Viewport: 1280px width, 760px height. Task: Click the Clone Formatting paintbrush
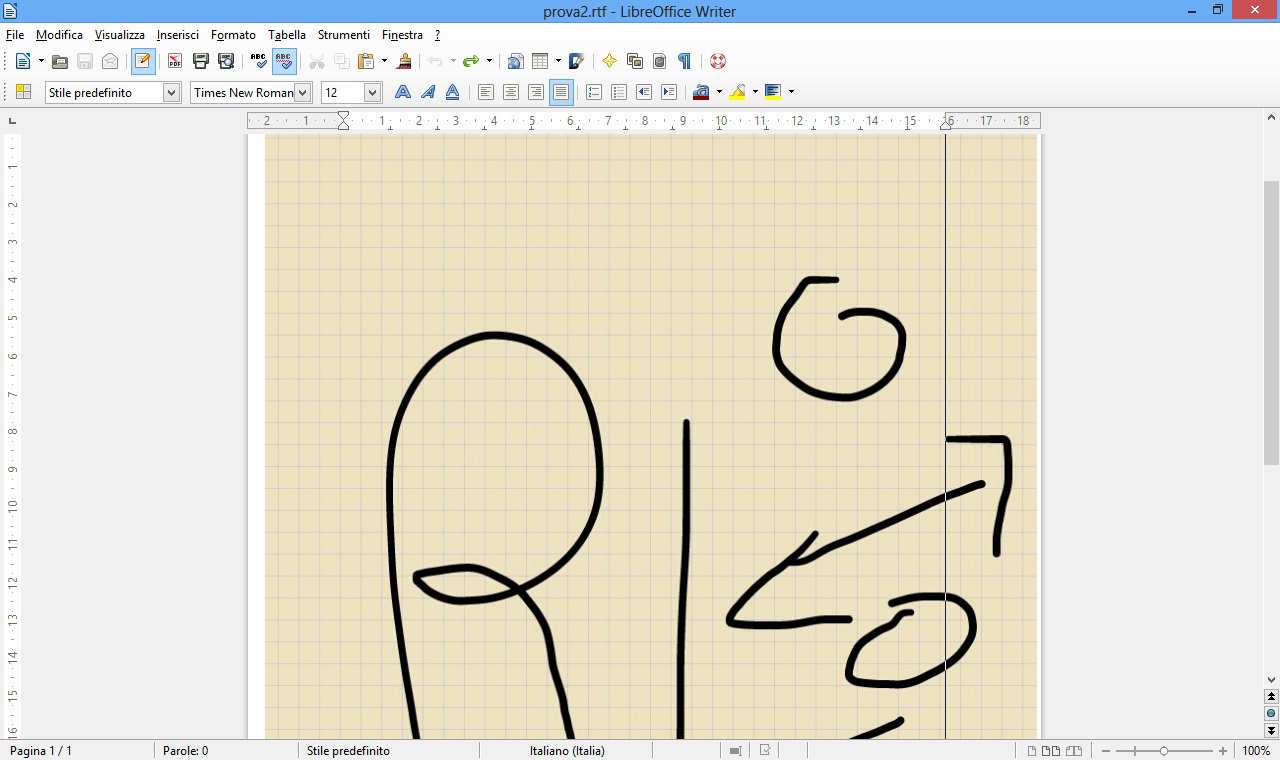(x=404, y=61)
